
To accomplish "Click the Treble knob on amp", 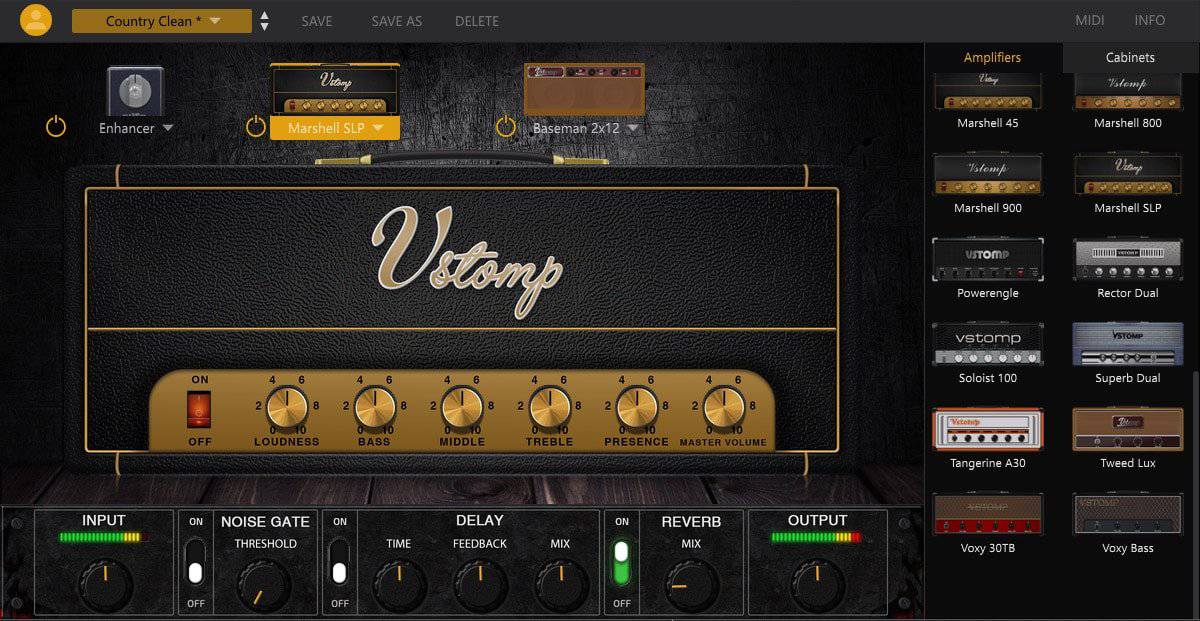I will coord(549,408).
